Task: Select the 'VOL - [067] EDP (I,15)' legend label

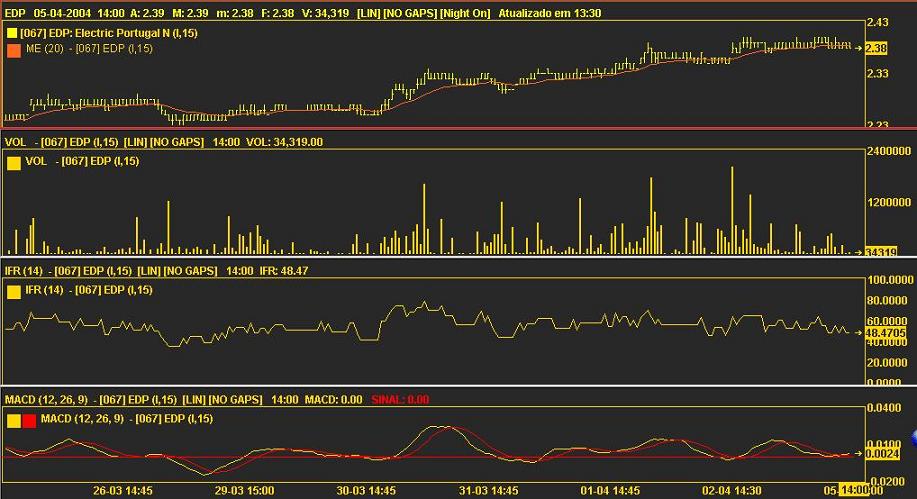Action: point(82,161)
